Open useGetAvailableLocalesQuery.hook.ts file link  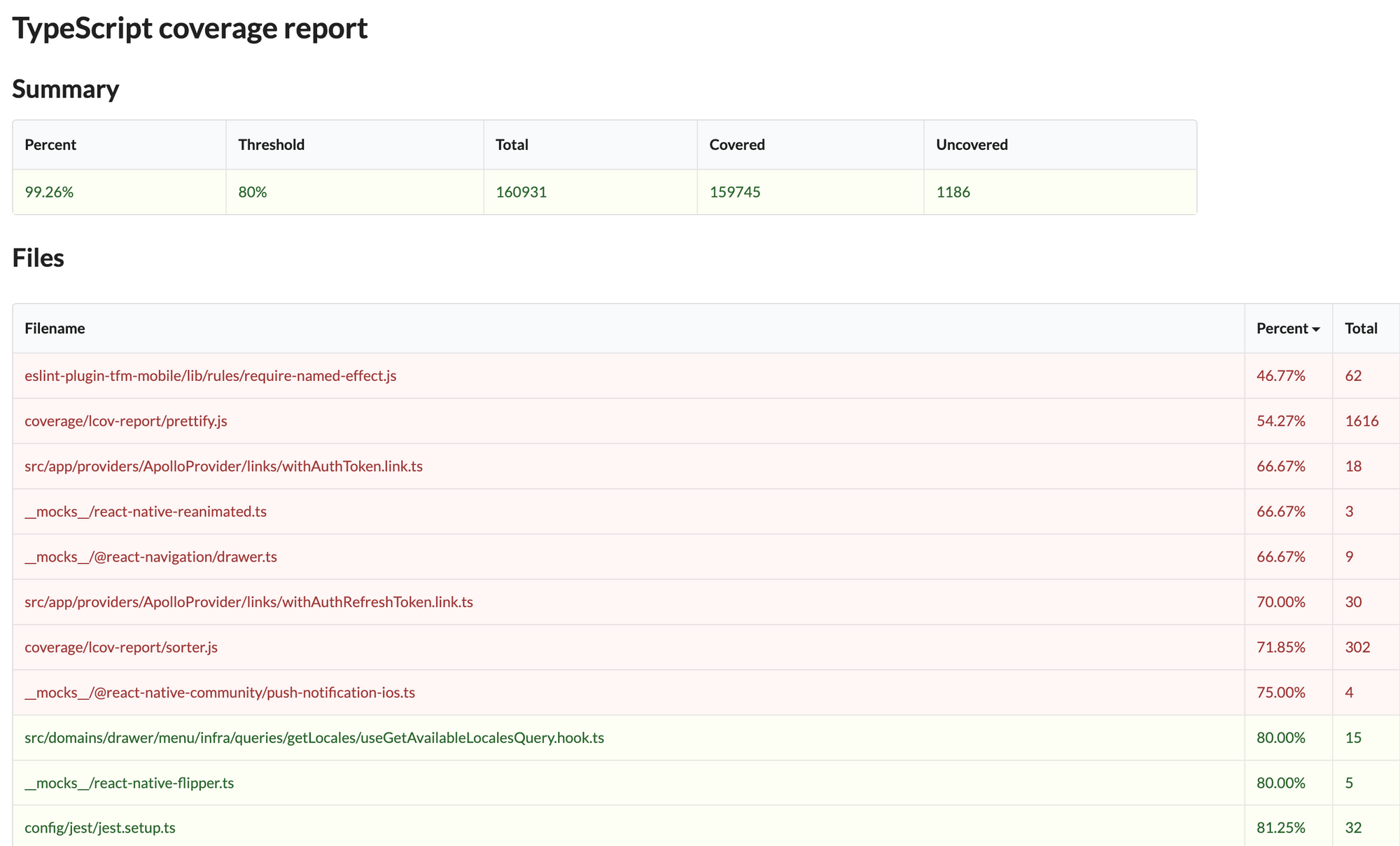coord(314,738)
